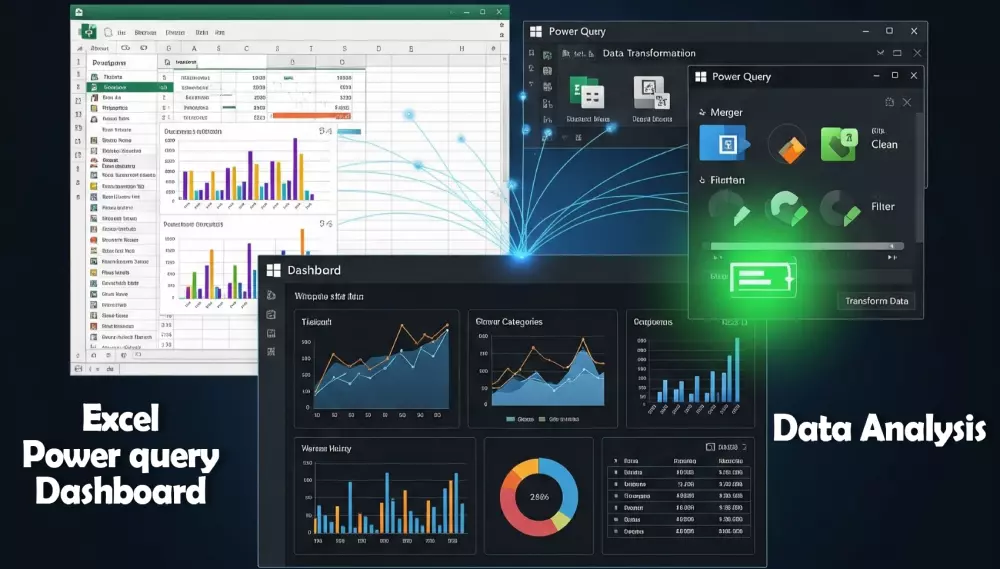Click the page icon beside Excel logo
The height and width of the screenshot is (569, 1000).
pos(108,32)
